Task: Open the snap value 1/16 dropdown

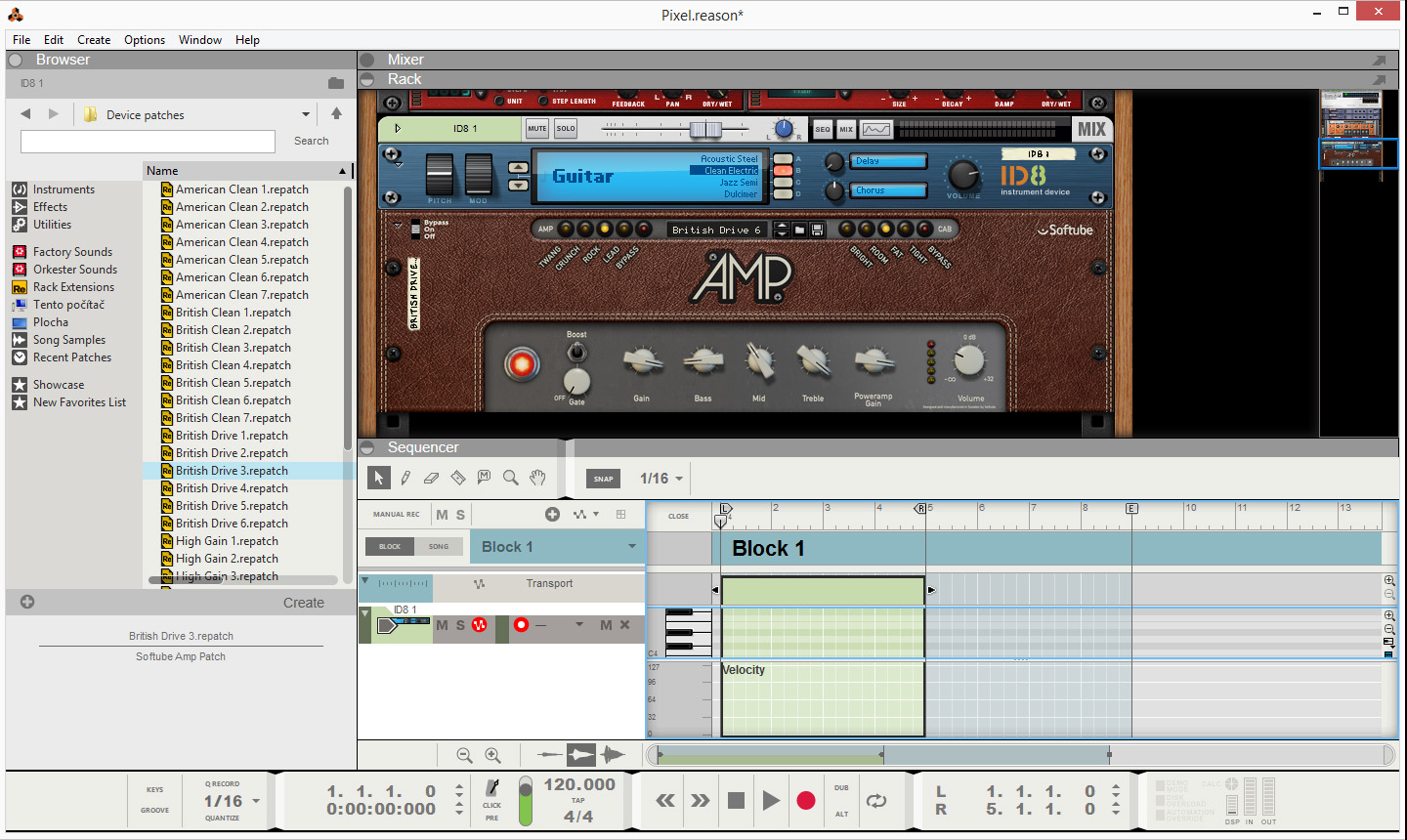Action: [679, 479]
